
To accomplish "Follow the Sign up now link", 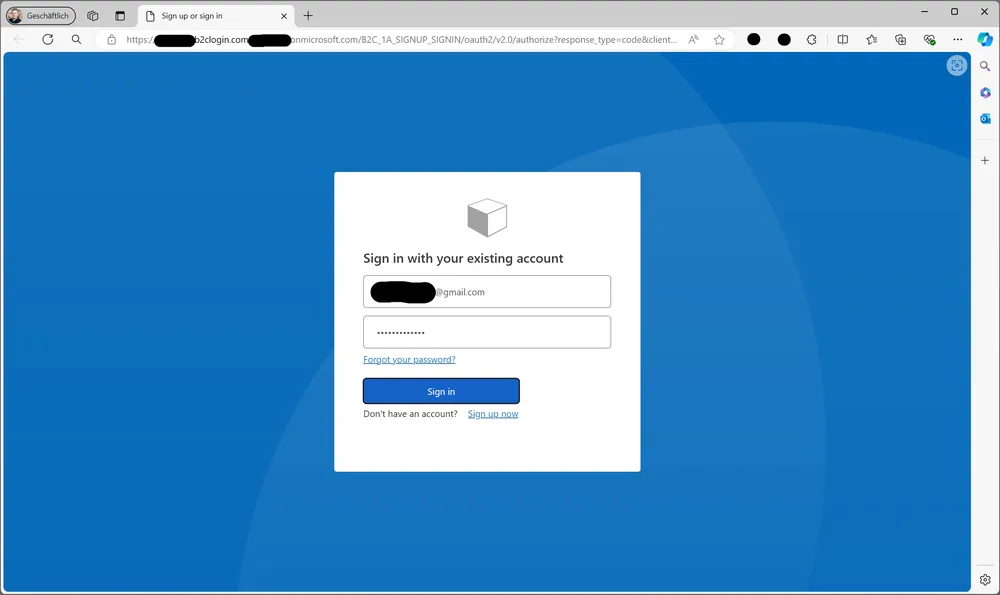I will [493, 414].
